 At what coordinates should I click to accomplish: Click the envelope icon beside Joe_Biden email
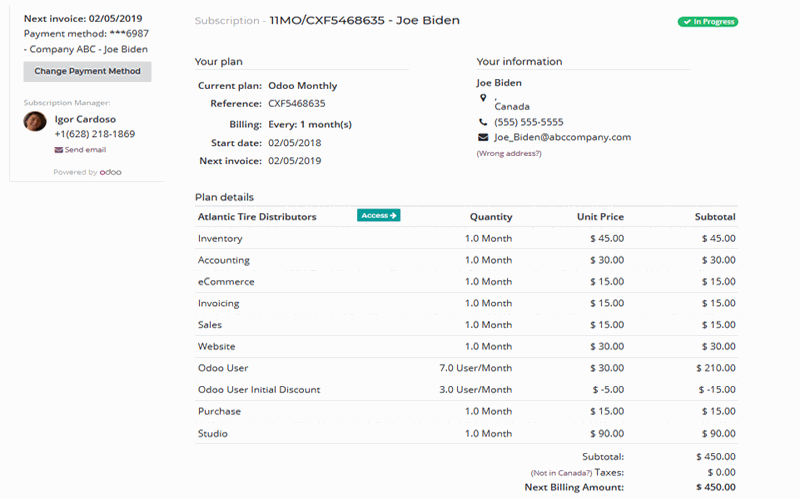483,137
